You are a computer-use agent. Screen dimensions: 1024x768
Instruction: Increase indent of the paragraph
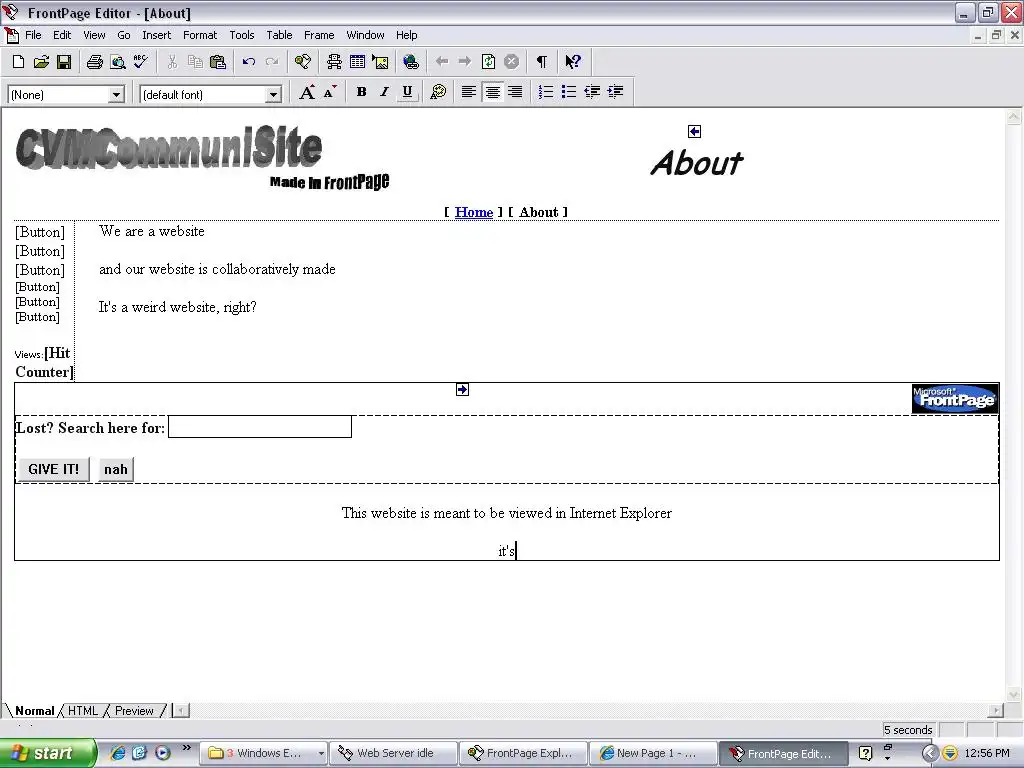tap(615, 92)
